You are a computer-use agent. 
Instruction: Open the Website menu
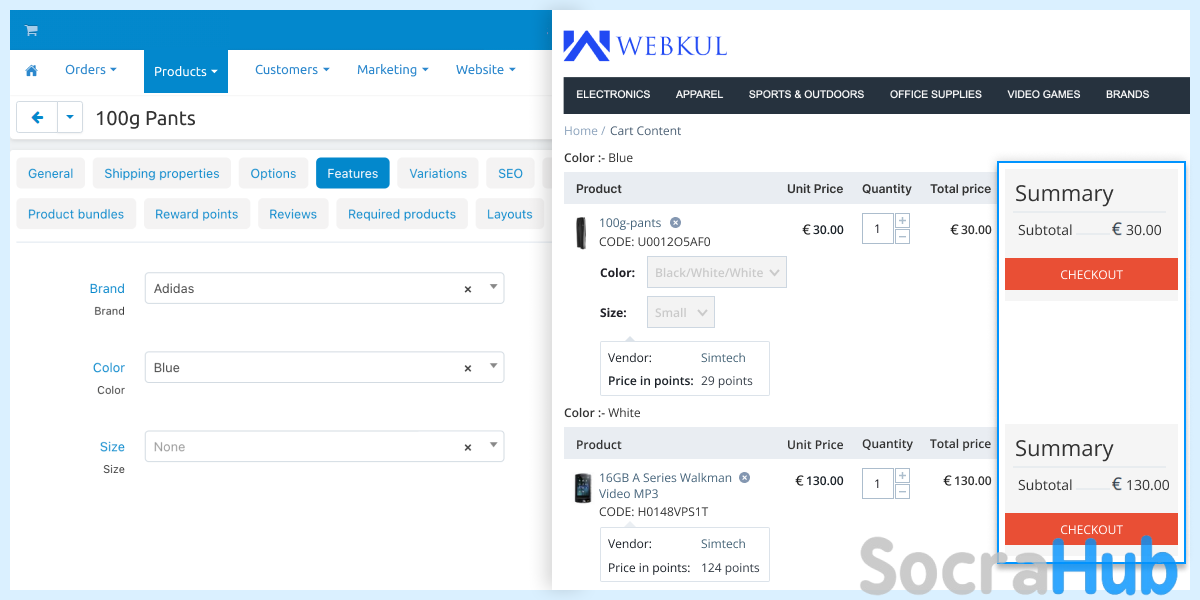486,70
